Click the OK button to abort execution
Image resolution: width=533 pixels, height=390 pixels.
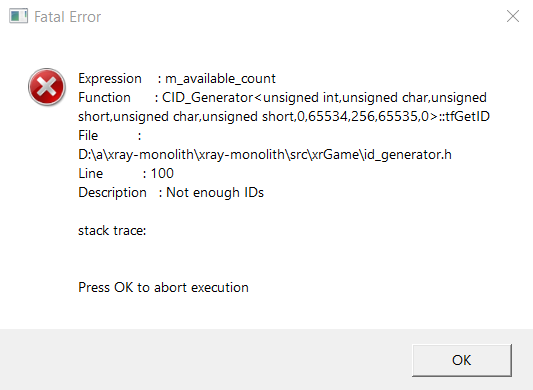(462, 360)
